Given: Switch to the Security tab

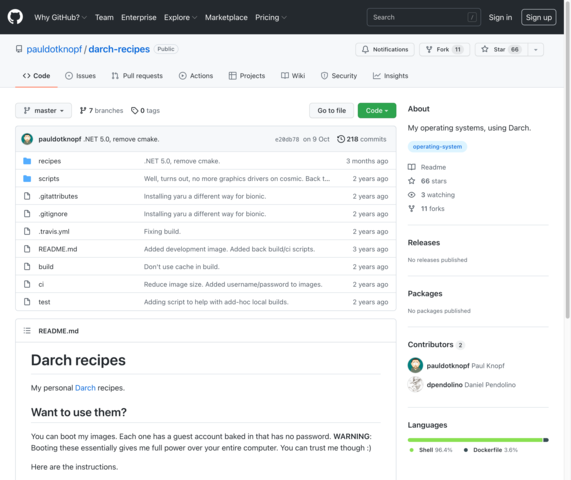Looking at the screenshot, I should [339, 76].
